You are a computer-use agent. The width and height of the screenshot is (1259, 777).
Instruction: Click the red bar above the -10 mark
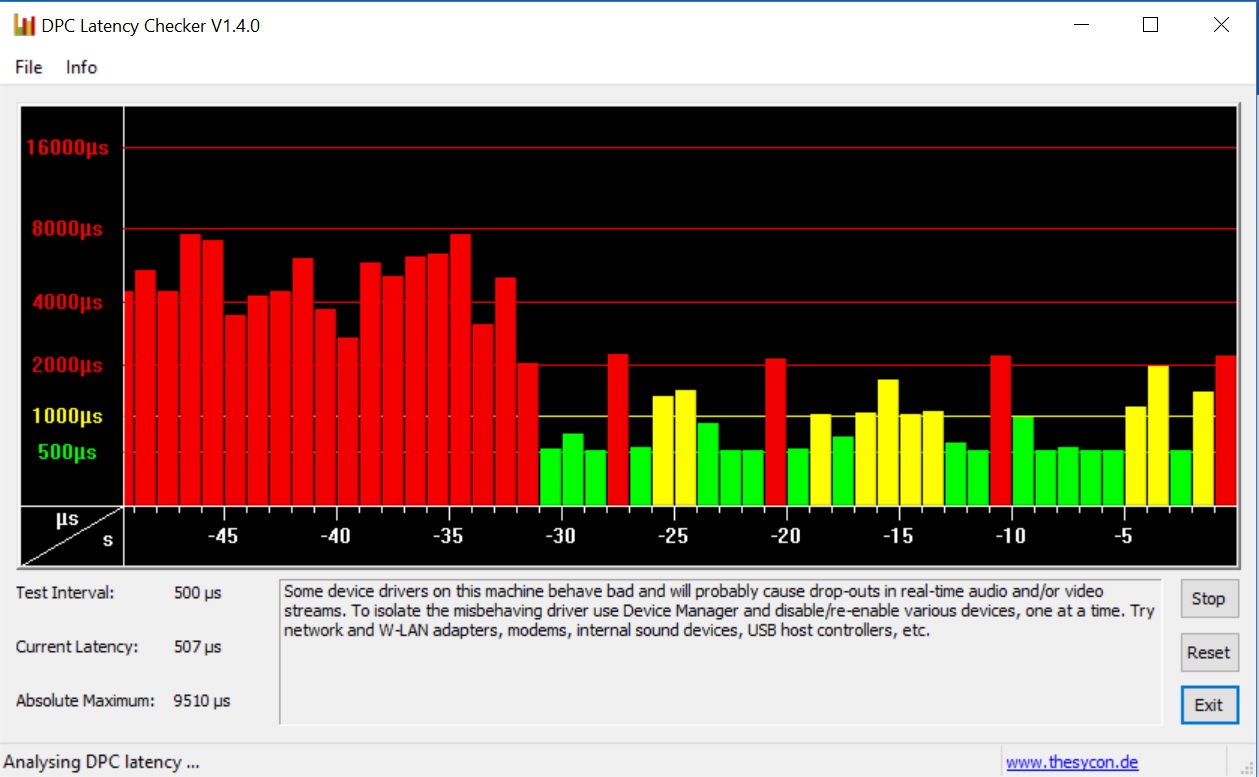1000,430
